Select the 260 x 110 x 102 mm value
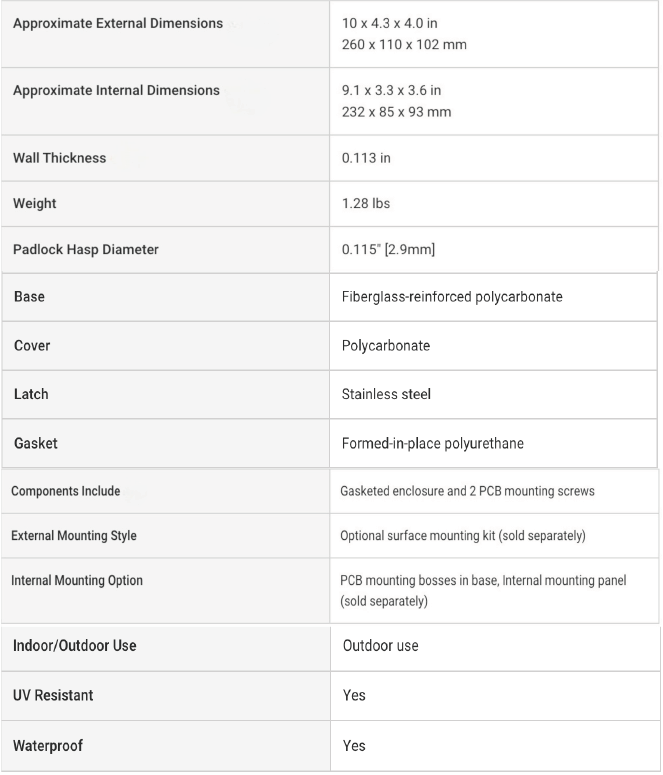This screenshot has height=775, width=663. (404, 45)
